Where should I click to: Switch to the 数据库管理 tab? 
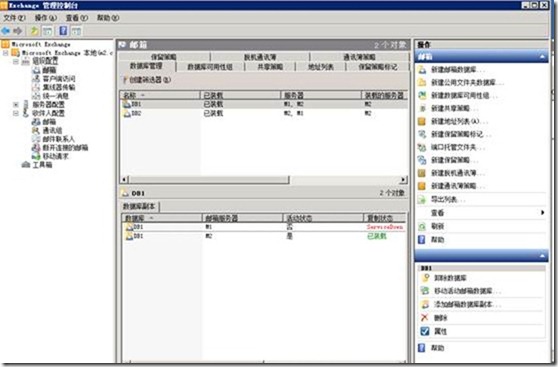click(146, 66)
